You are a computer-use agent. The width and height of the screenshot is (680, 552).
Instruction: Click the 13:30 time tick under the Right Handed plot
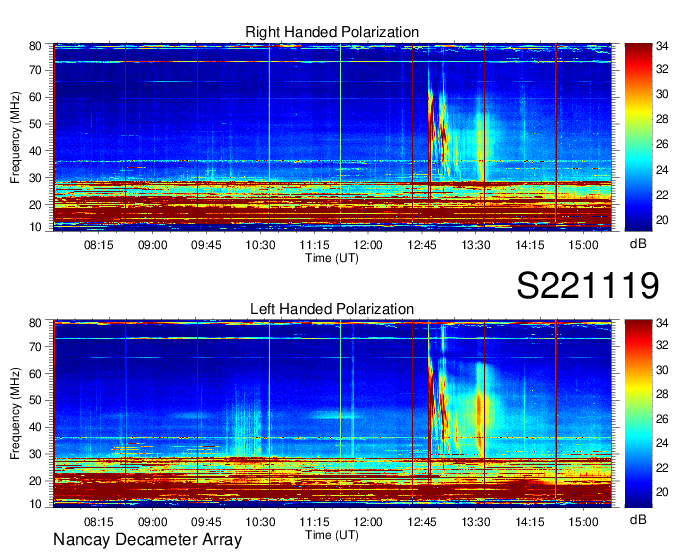click(476, 245)
